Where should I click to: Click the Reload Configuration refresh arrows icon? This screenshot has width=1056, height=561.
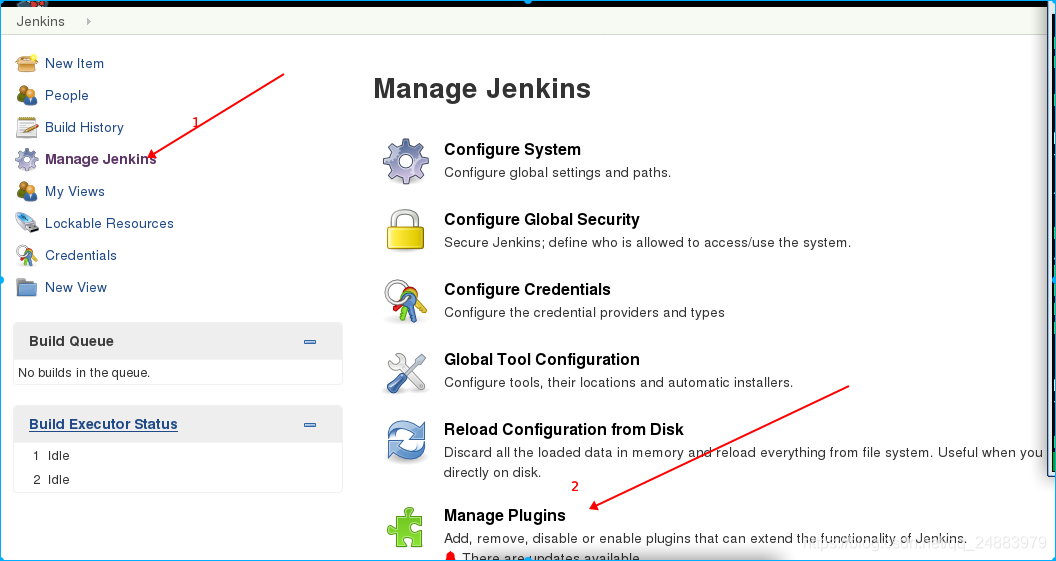(406, 441)
